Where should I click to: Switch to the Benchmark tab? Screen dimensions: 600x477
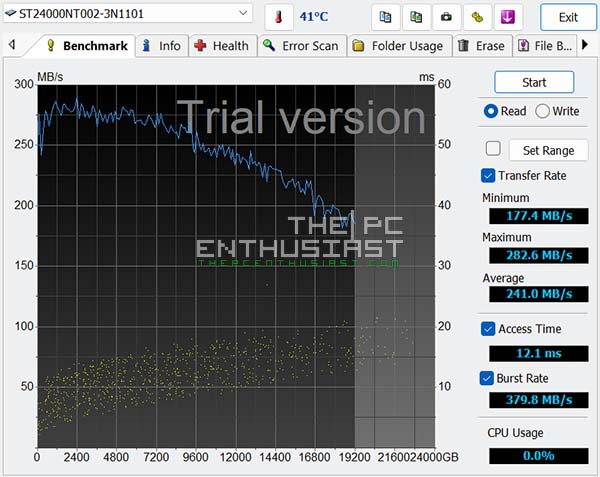click(86, 46)
